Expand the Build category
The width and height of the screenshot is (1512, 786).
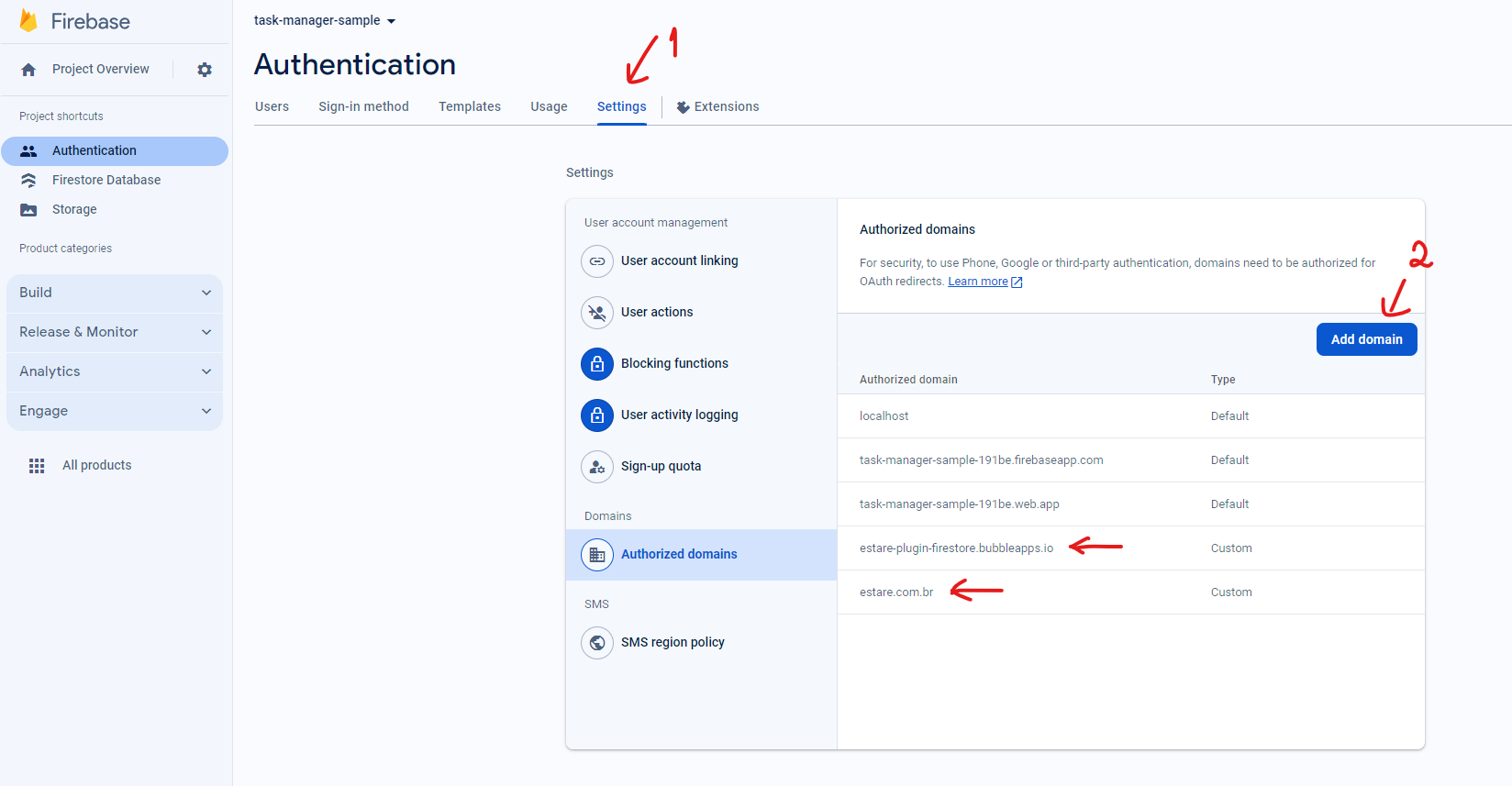coord(115,293)
